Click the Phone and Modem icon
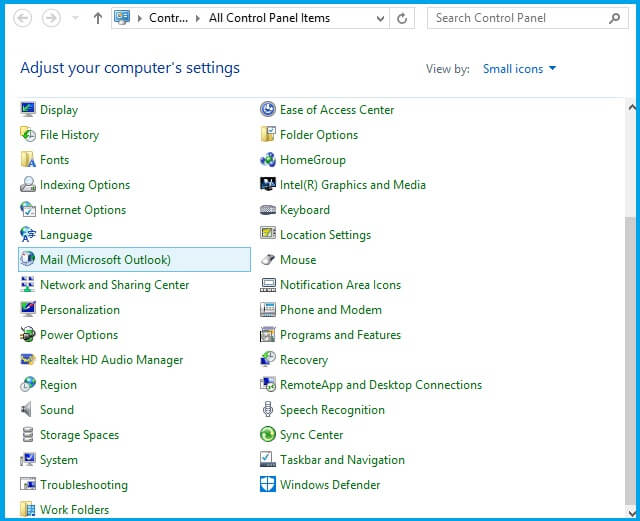The height and width of the screenshot is (521, 640). [268, 309]
